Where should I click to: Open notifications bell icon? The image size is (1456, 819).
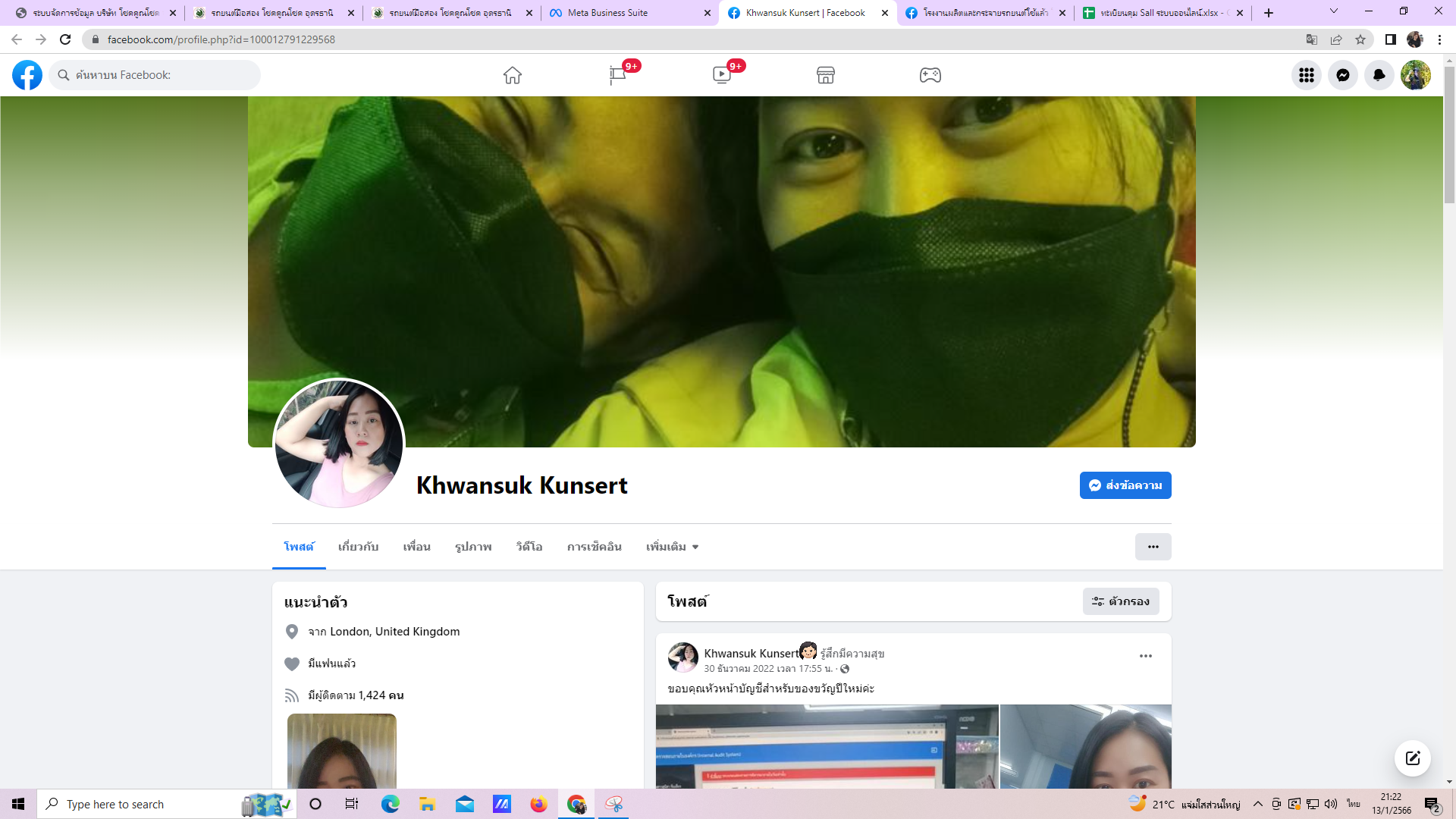(x=1379, y=75)
